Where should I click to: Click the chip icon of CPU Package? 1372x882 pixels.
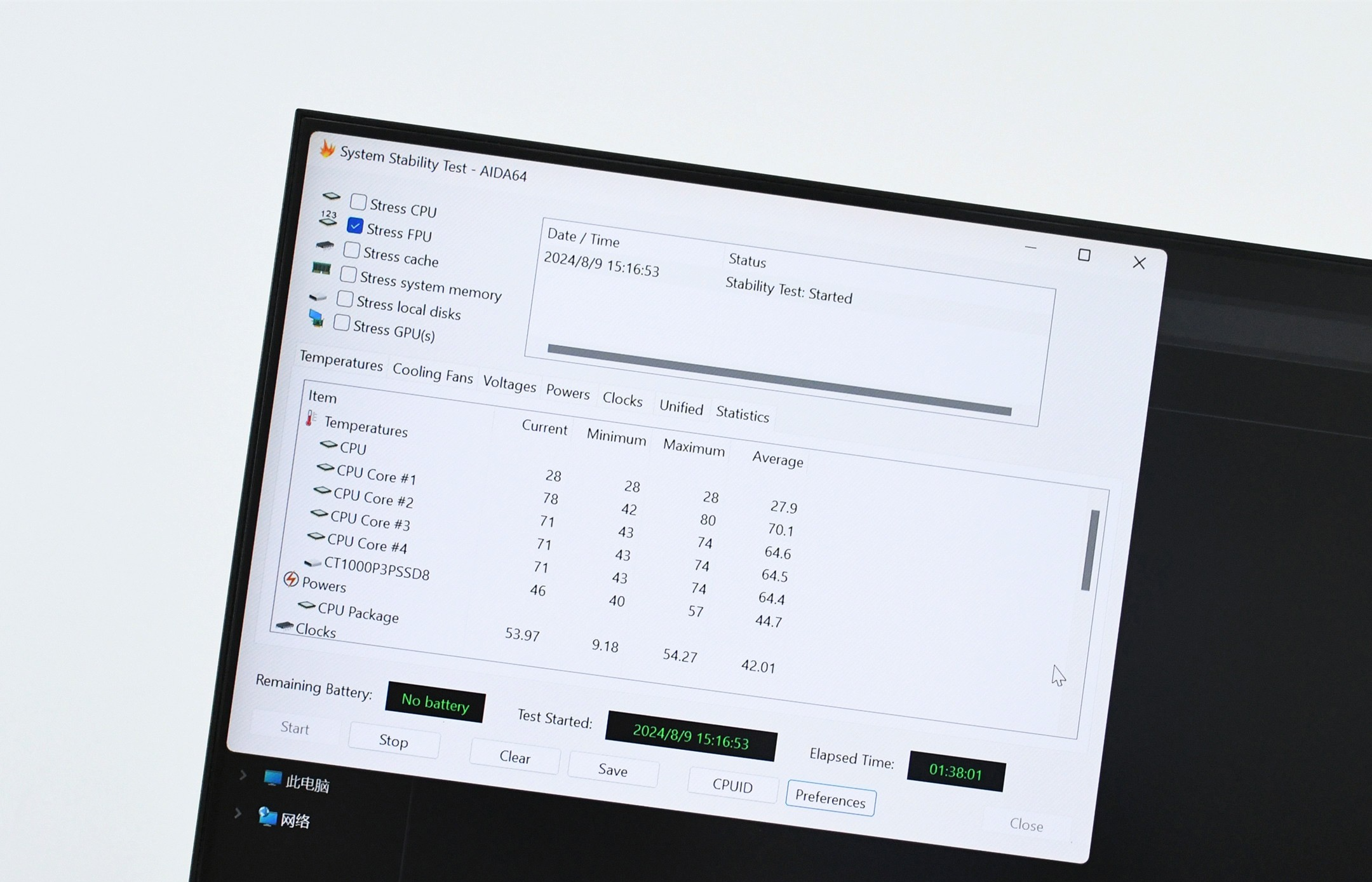(x=307, y=605)
